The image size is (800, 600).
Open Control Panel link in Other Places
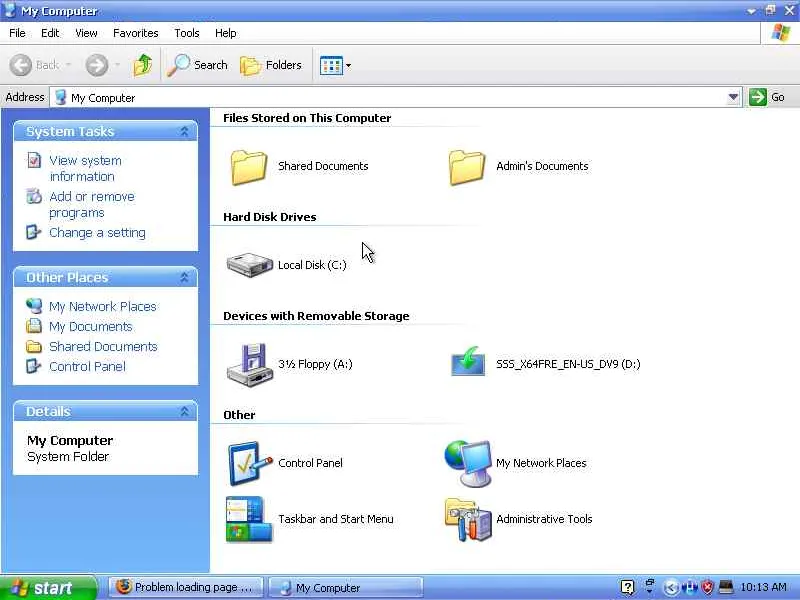87,366
